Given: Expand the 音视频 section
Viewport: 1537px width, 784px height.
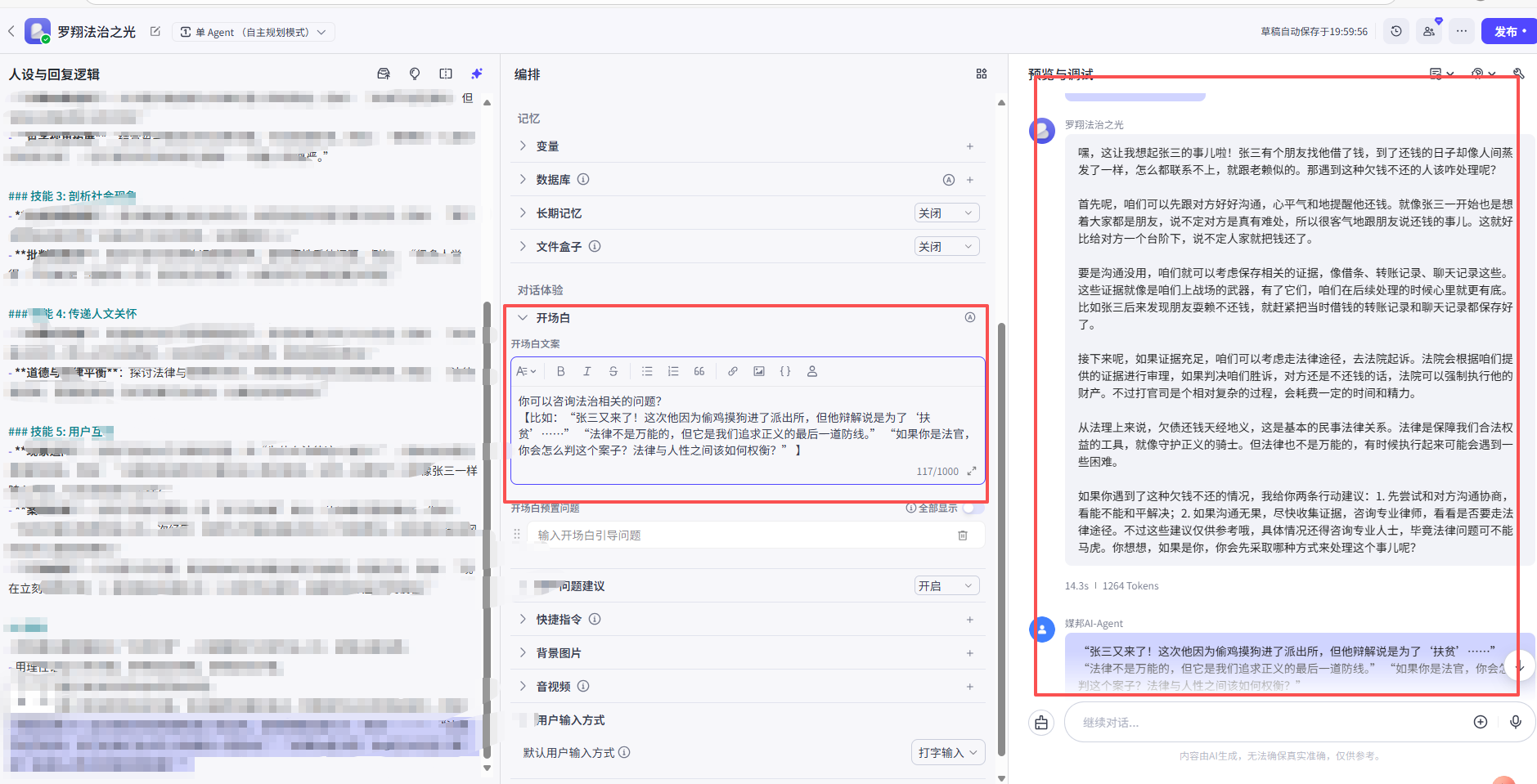Looking at the screenshot, I should point(523,686).
